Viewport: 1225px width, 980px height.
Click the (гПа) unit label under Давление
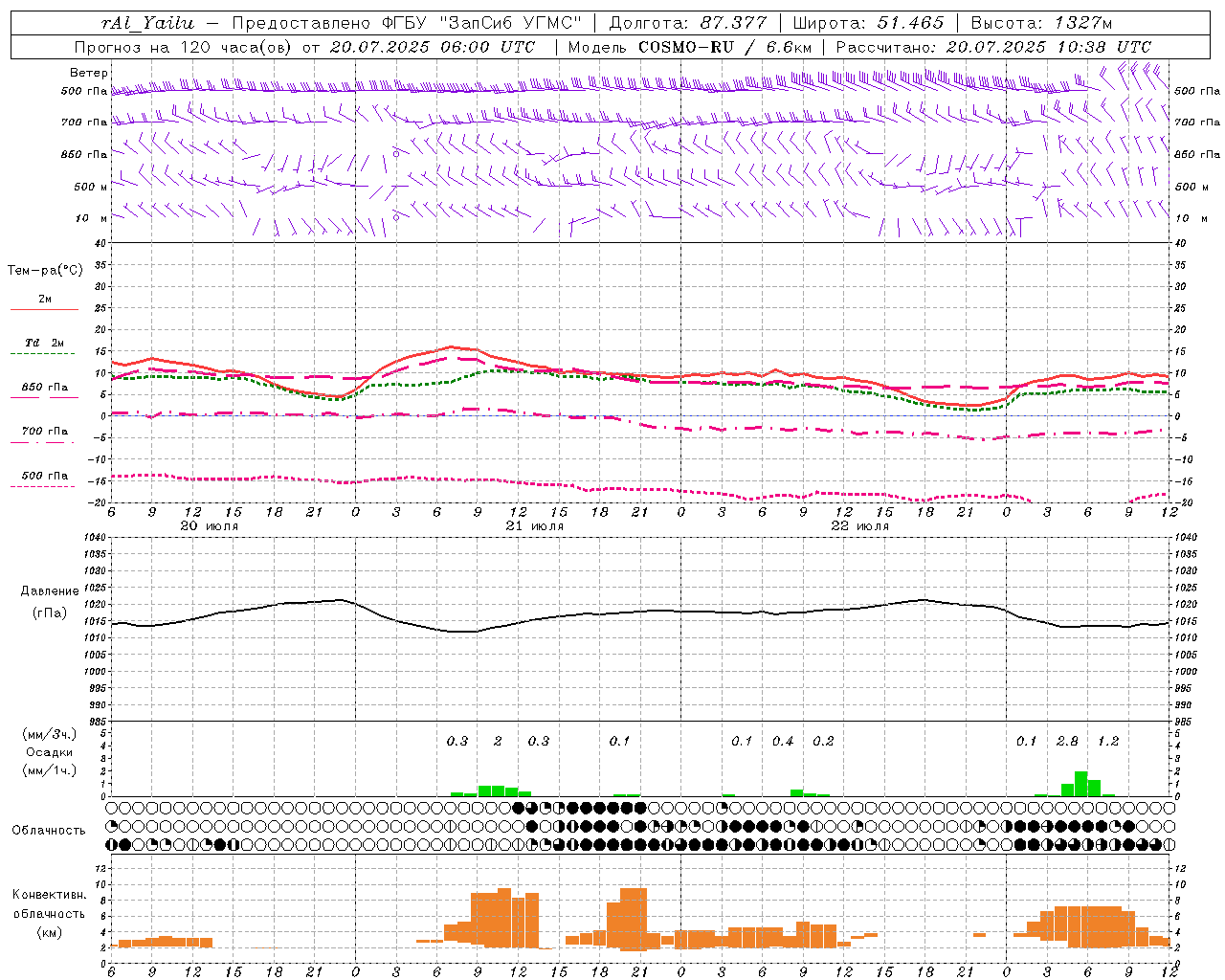pos(50,612)
